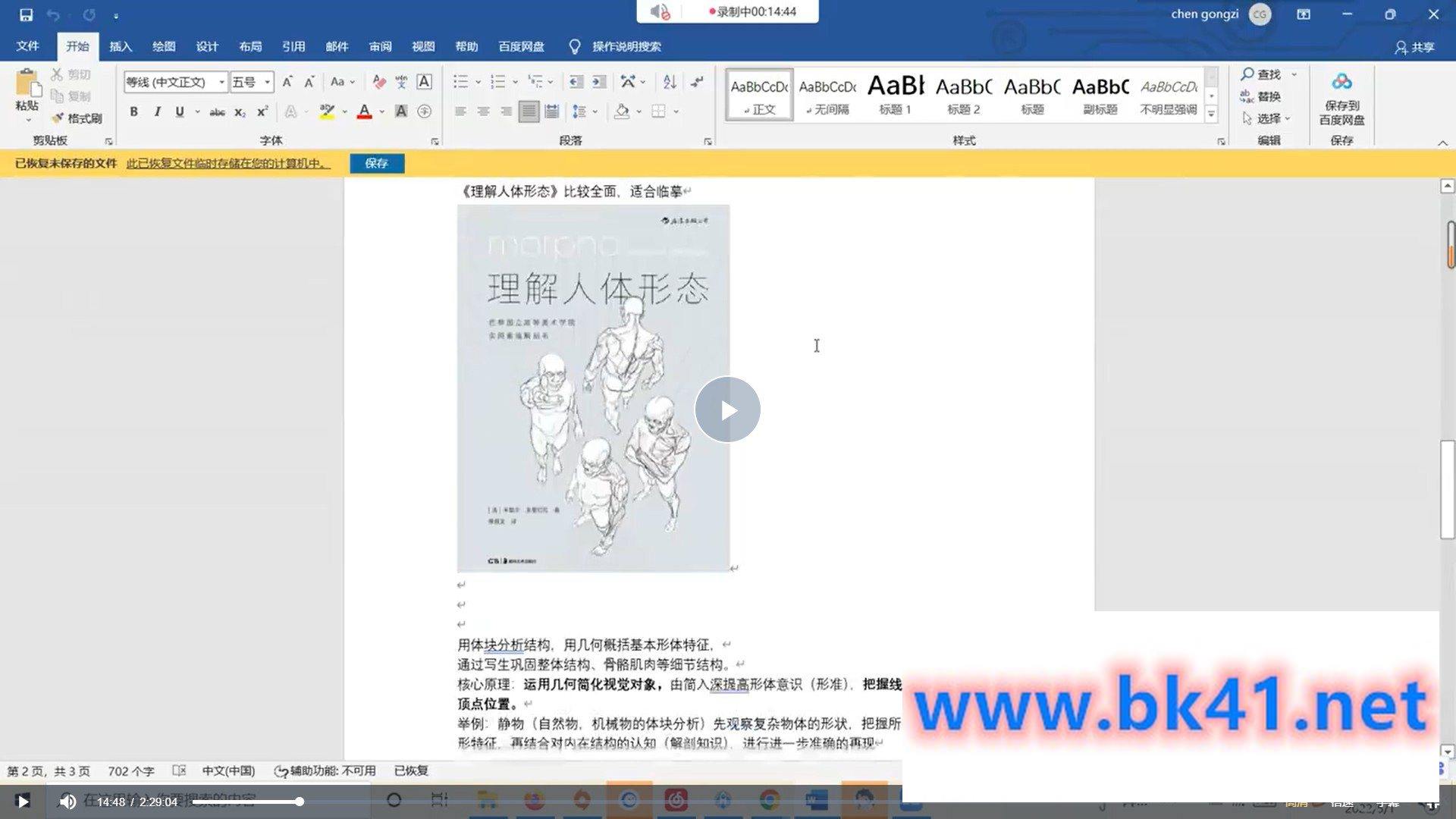Increase font size with the grow font icon
The height and width of the screenshot is (819, 1456).
(x=287, y=82)
